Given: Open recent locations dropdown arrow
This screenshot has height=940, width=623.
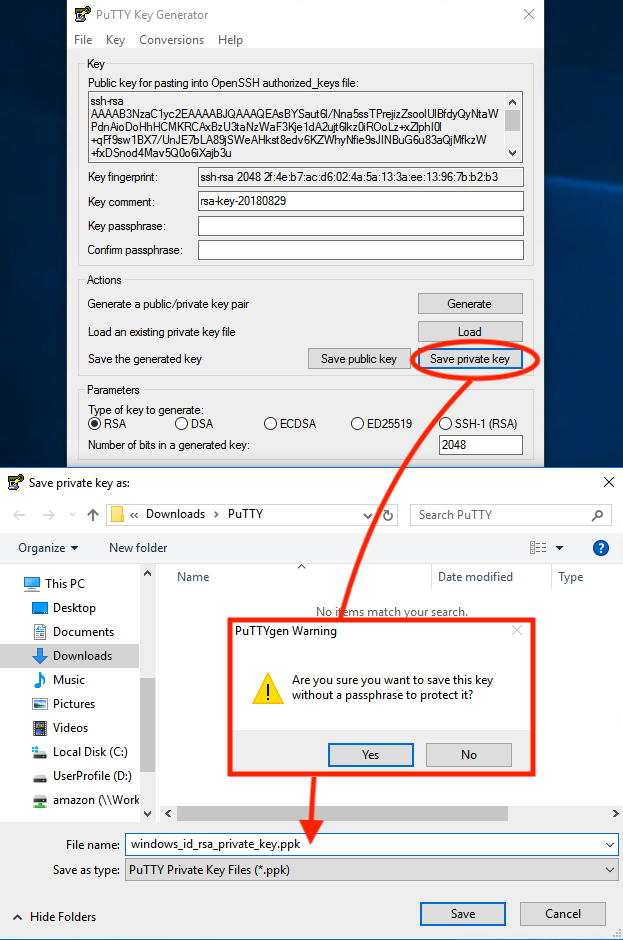Looking at the screenshot, I should click(x=73, y=514).
